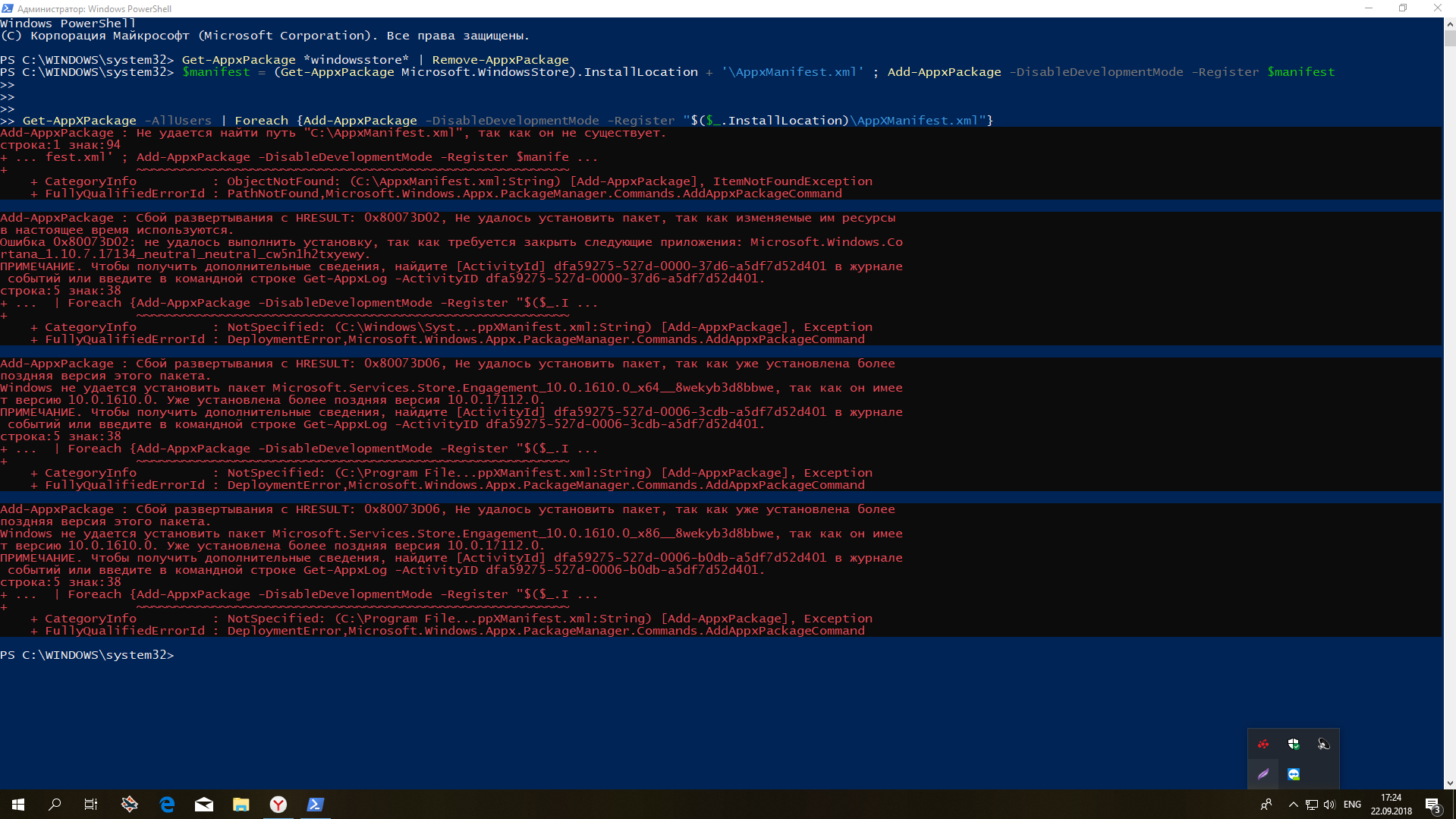This screenshot has height=819, width=1456.
Task: Click the title text 'Администратор: Windows PowerShell'
Action: pyautogui.click(x=94, y=9)
